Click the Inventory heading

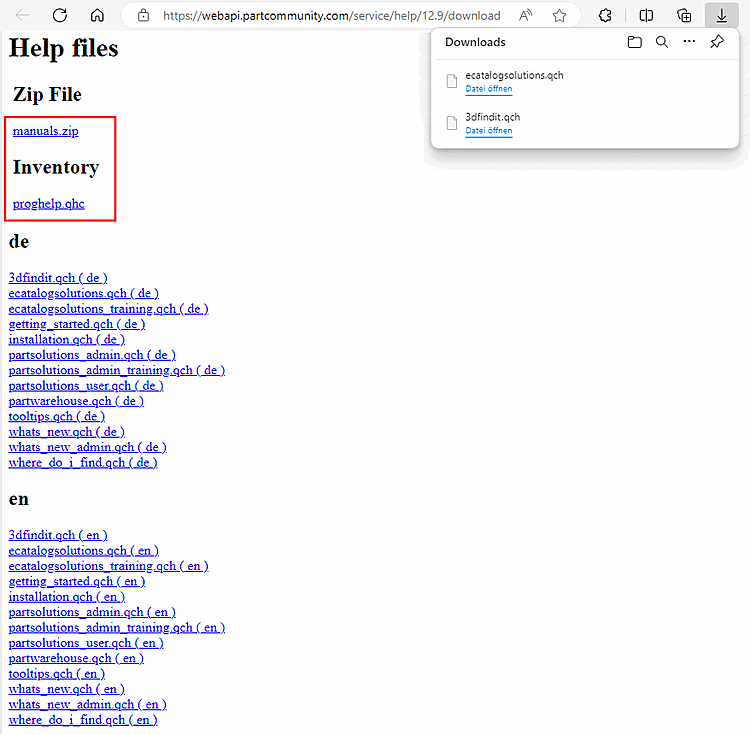[56, 167]
